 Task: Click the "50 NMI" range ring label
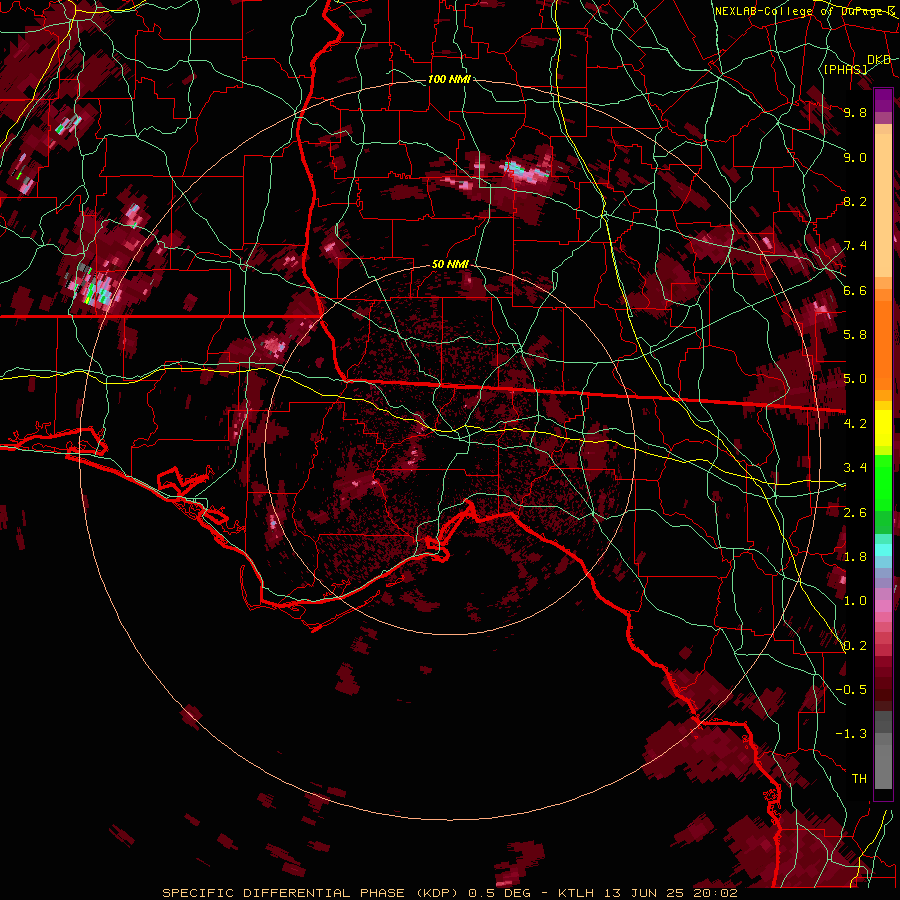pos(450,264)
